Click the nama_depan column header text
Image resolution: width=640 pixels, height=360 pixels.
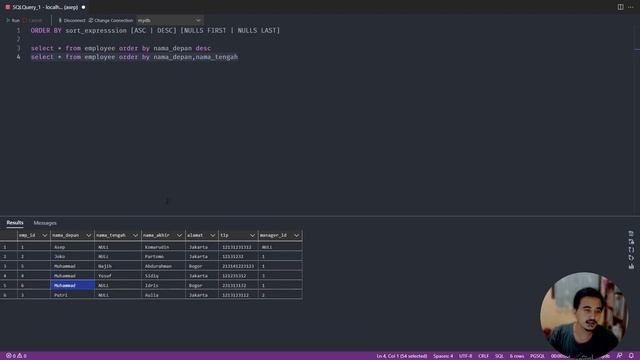coord(66,236)
